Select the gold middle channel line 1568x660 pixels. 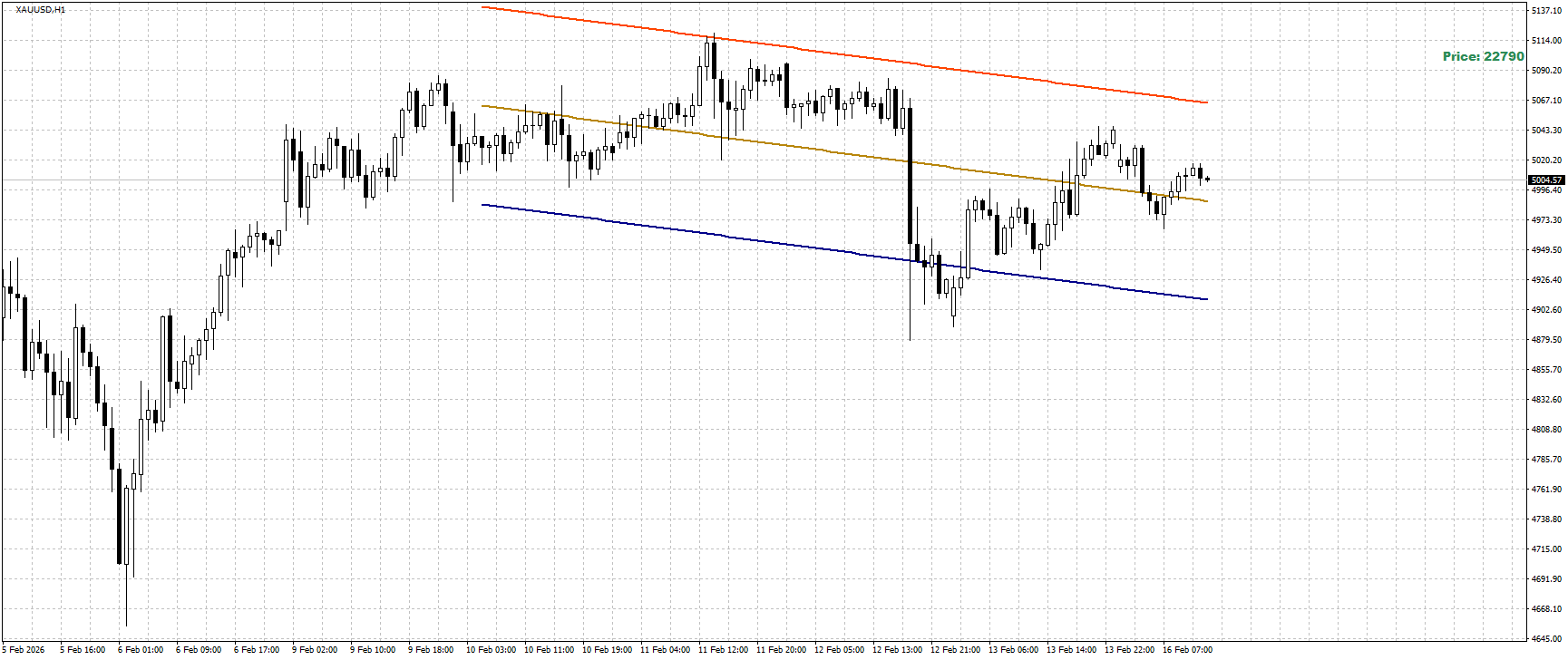point(843,154)
